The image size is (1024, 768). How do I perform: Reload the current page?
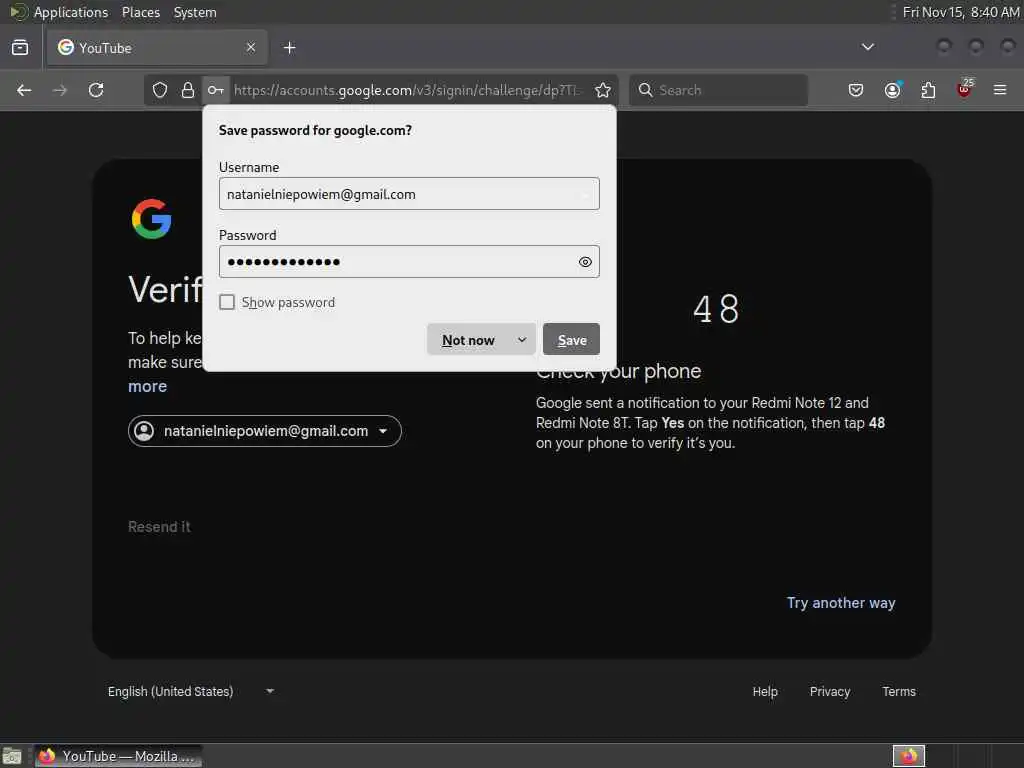coord(96,90)
